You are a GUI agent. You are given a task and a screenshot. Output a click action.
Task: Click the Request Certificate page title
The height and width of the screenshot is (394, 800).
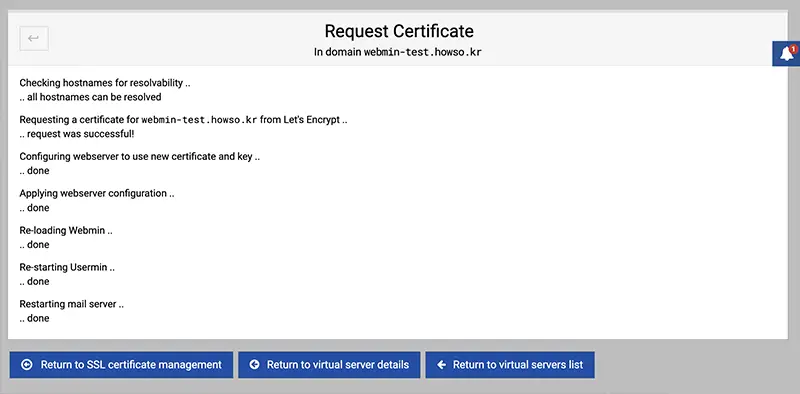point(399,31)
